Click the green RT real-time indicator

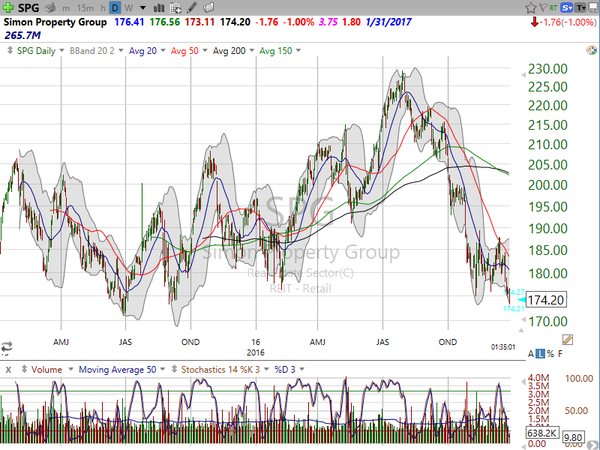[553, 7]
